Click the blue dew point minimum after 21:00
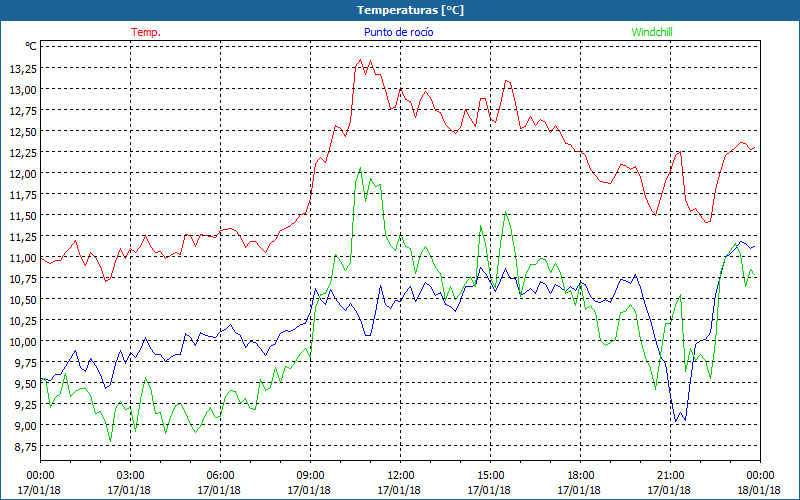 pyautogui.click(x=676, y=421)
